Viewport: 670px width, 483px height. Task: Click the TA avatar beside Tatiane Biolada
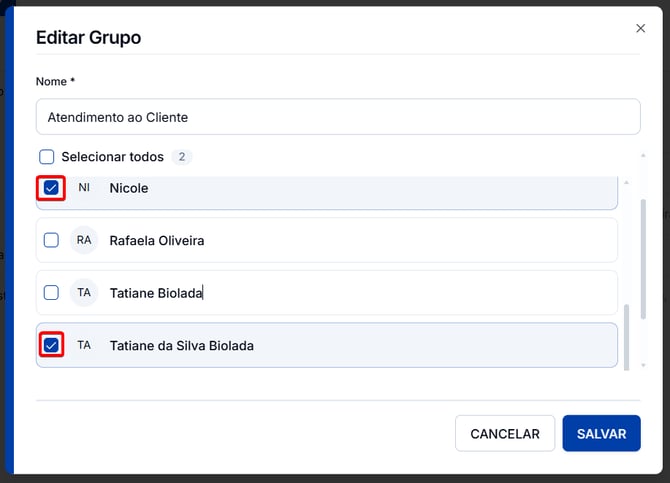coord(84,293)
